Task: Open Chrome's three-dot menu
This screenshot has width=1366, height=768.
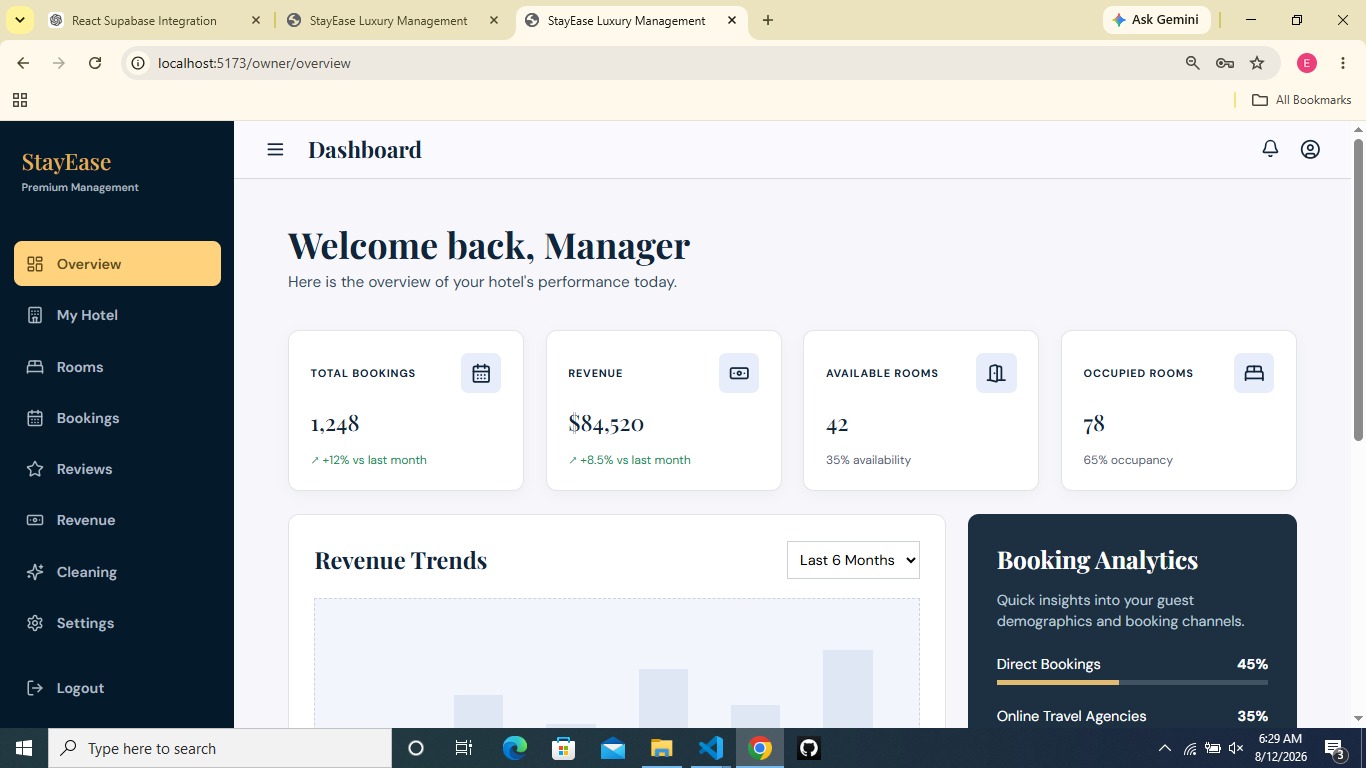Action: pyautogui.click(x=1343, y=63)
